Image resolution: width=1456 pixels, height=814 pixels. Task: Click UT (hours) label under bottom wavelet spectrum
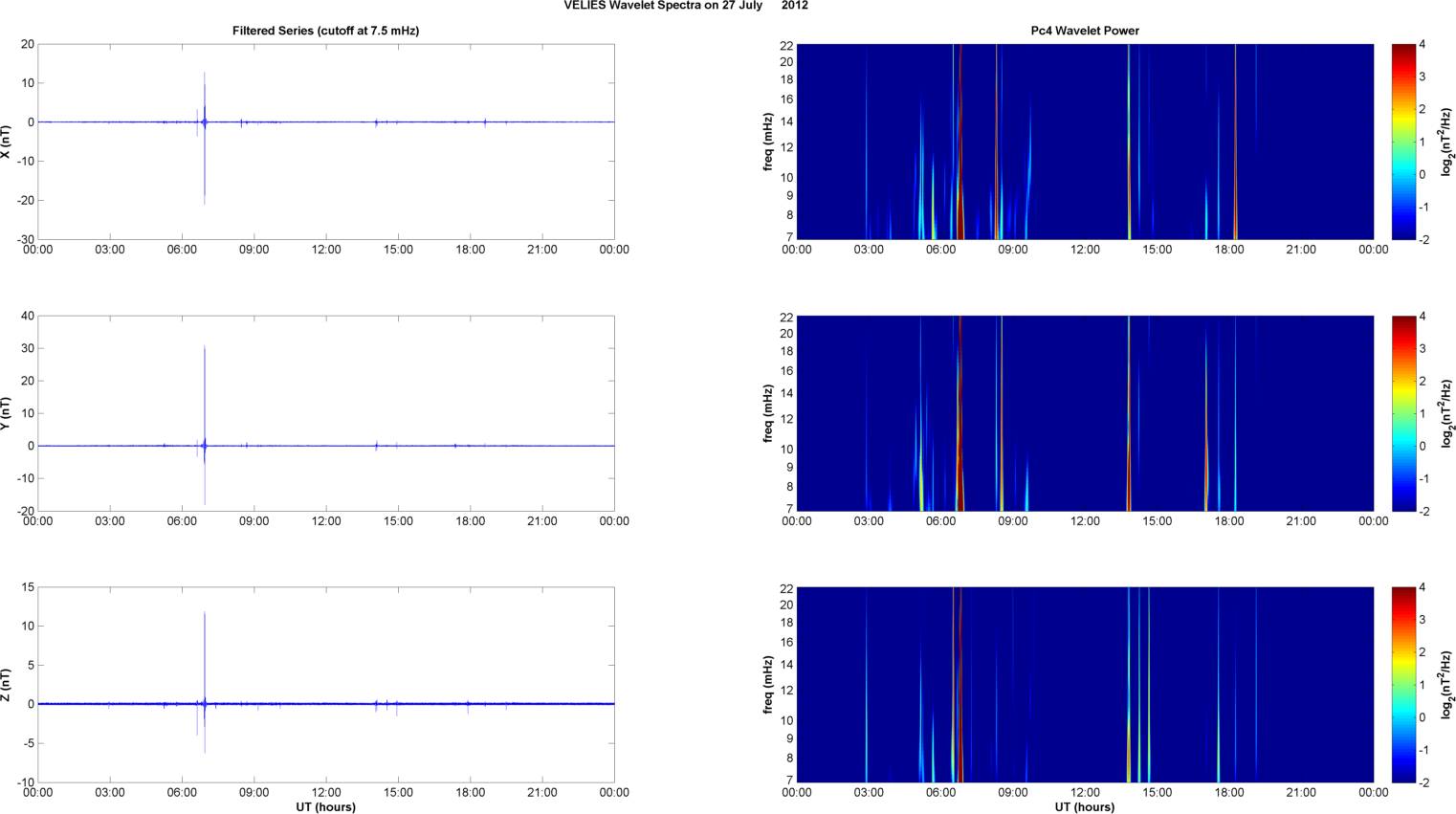tap(1084, 806)
